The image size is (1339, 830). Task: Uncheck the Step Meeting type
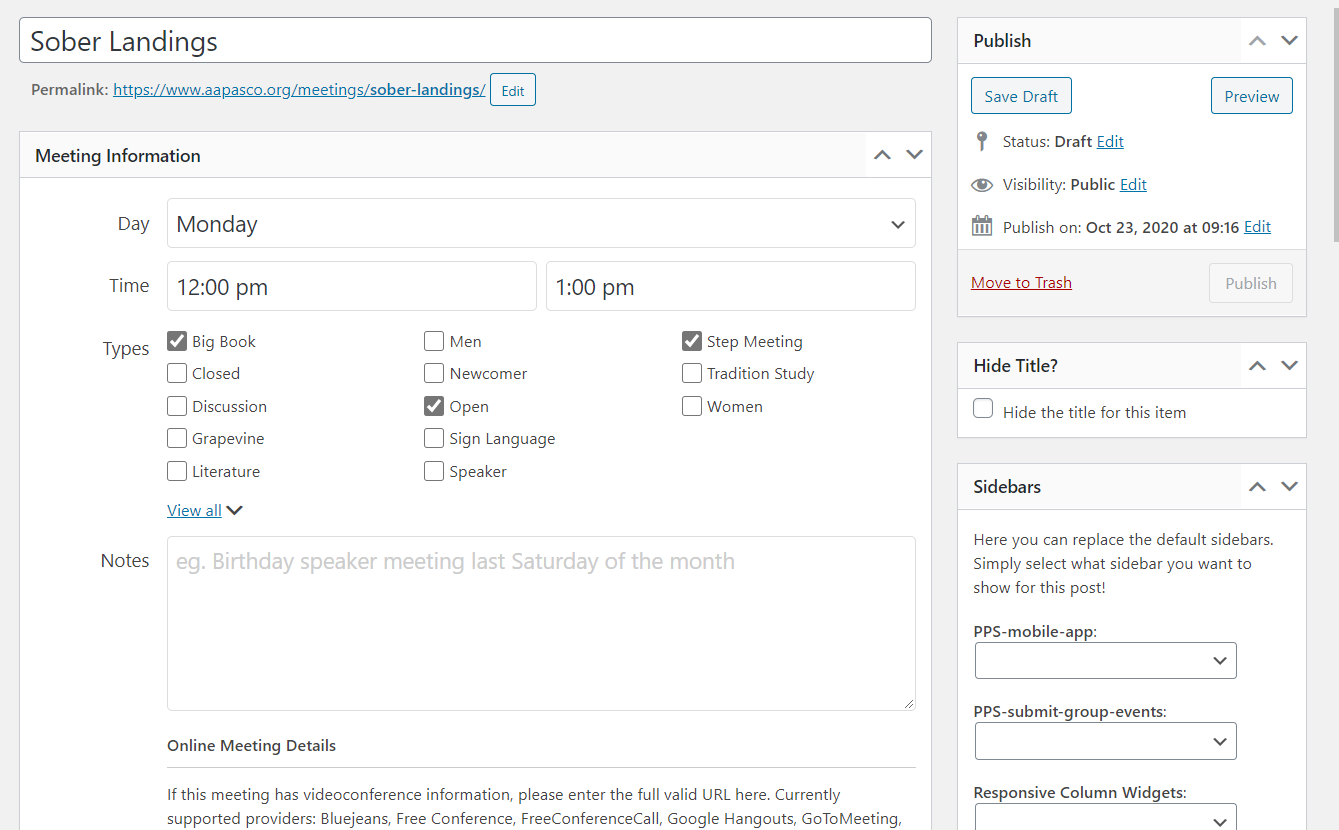click(x=692, y=341)
